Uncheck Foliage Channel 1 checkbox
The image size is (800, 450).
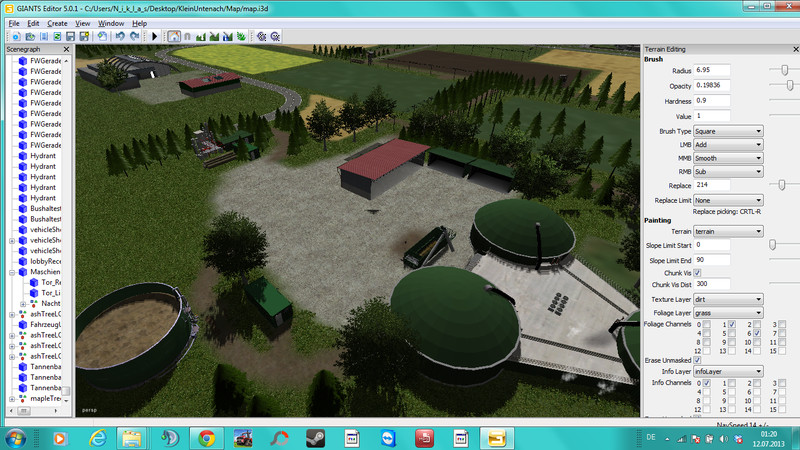click(x=732, y=324)
